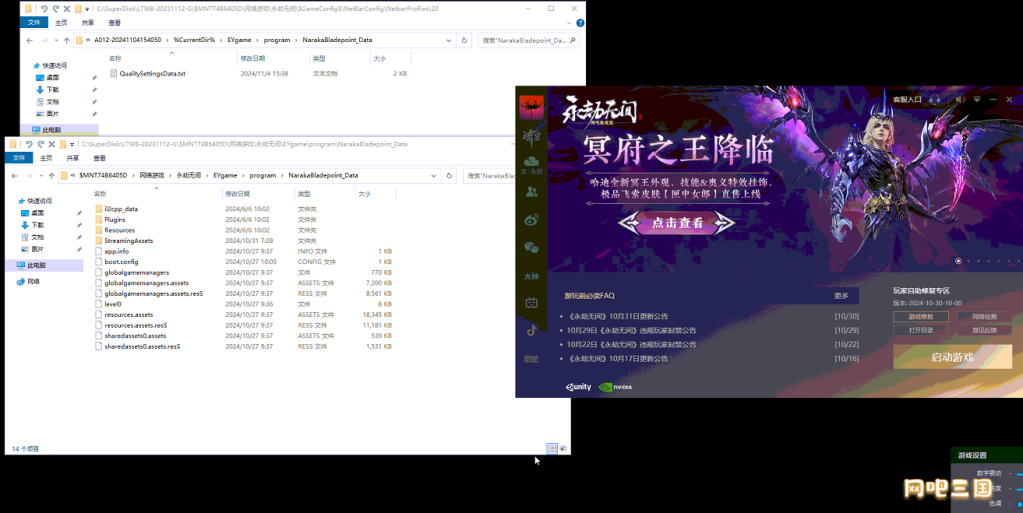This screenshot has height=513, width=1023.
Task: Click the 客服入口 link in launcher header
Action: tap(907, 99)
